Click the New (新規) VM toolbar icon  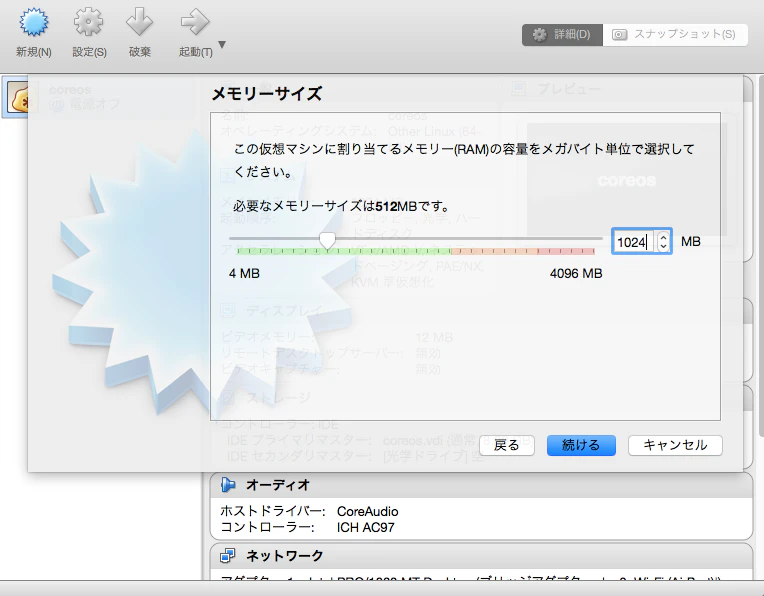pos(34,23)
